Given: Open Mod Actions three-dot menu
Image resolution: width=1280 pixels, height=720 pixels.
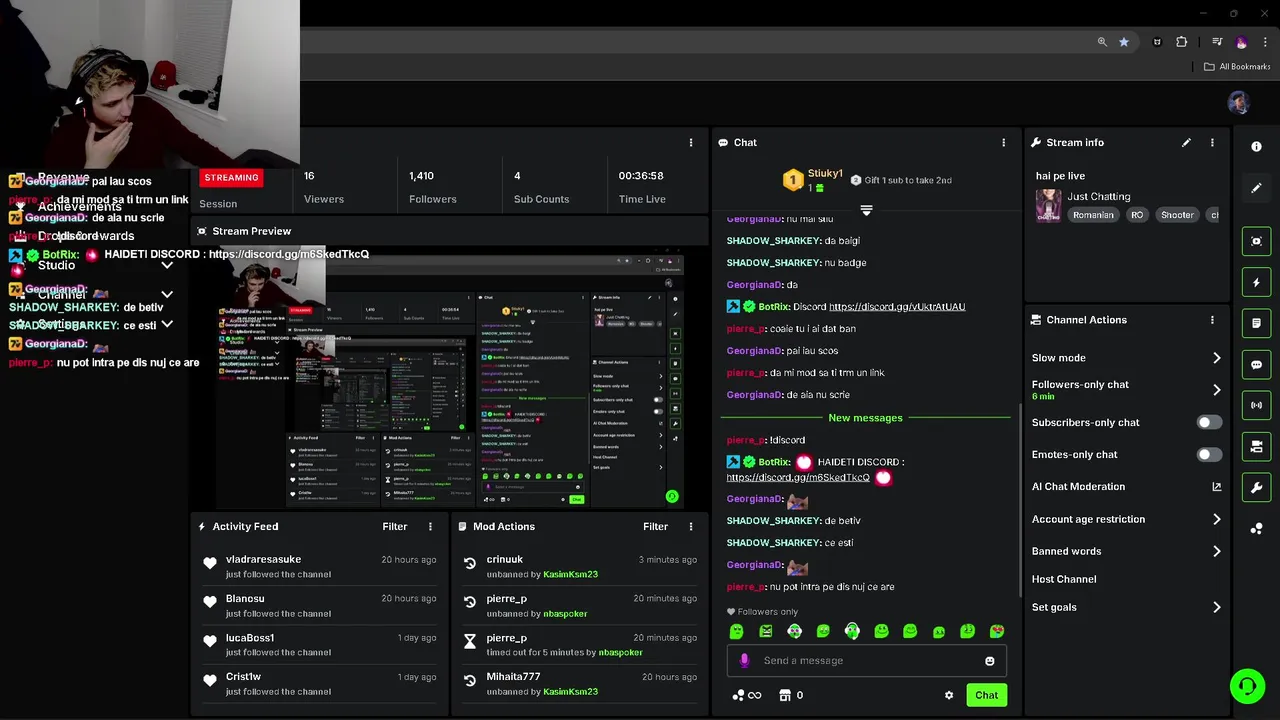Looking at the screenshot, I should [x=690, y=526].
